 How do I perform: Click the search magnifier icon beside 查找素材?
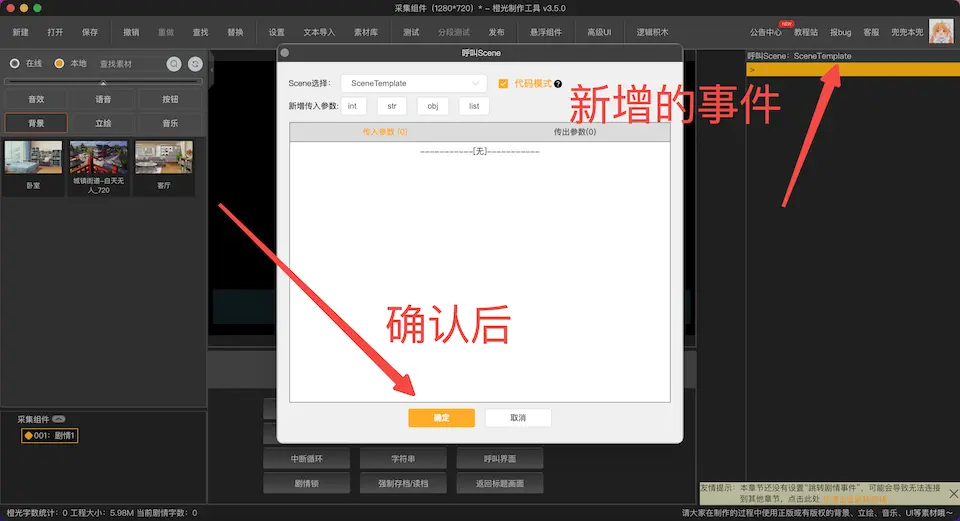point(174,64)
